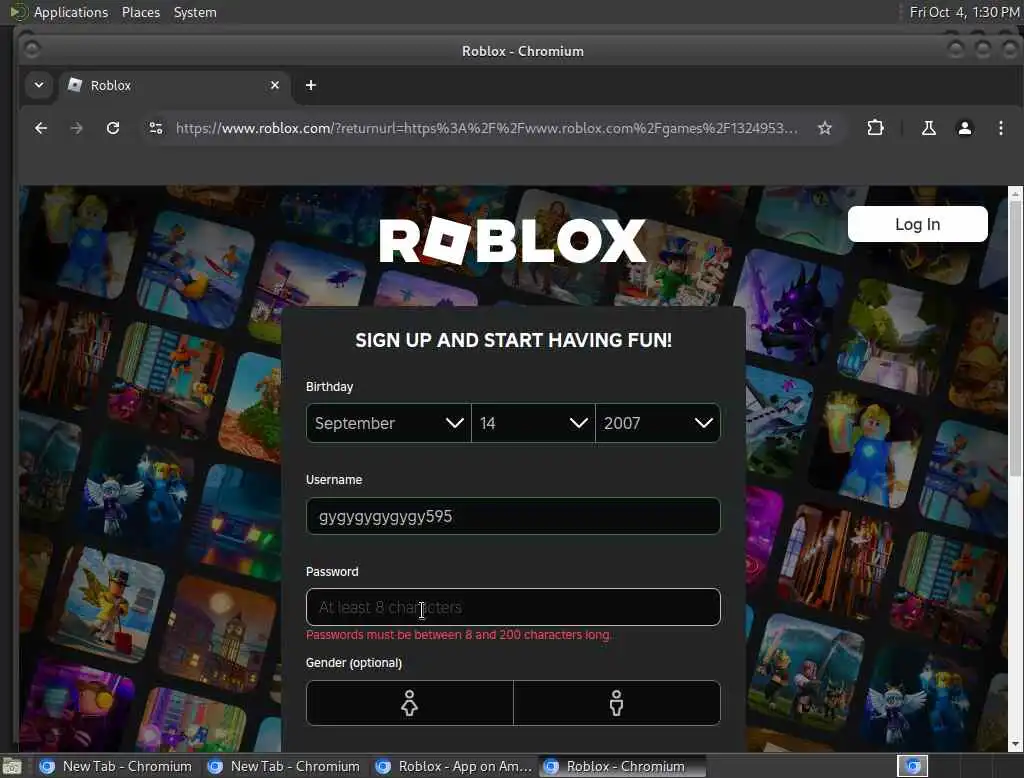Close the Roblox tab
The image size is (1024, 778).
click(x=275, y=85)
